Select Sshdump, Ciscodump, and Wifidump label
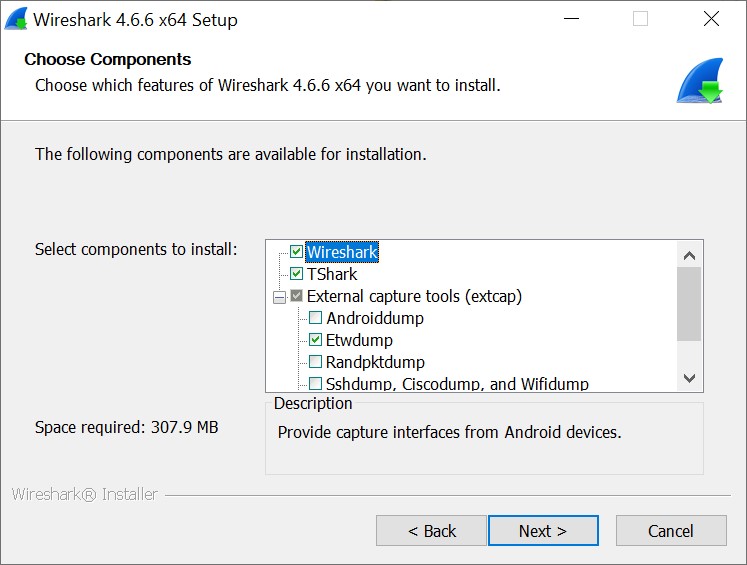The width and height of the screenshot is (747, 565). pos(457,384)
